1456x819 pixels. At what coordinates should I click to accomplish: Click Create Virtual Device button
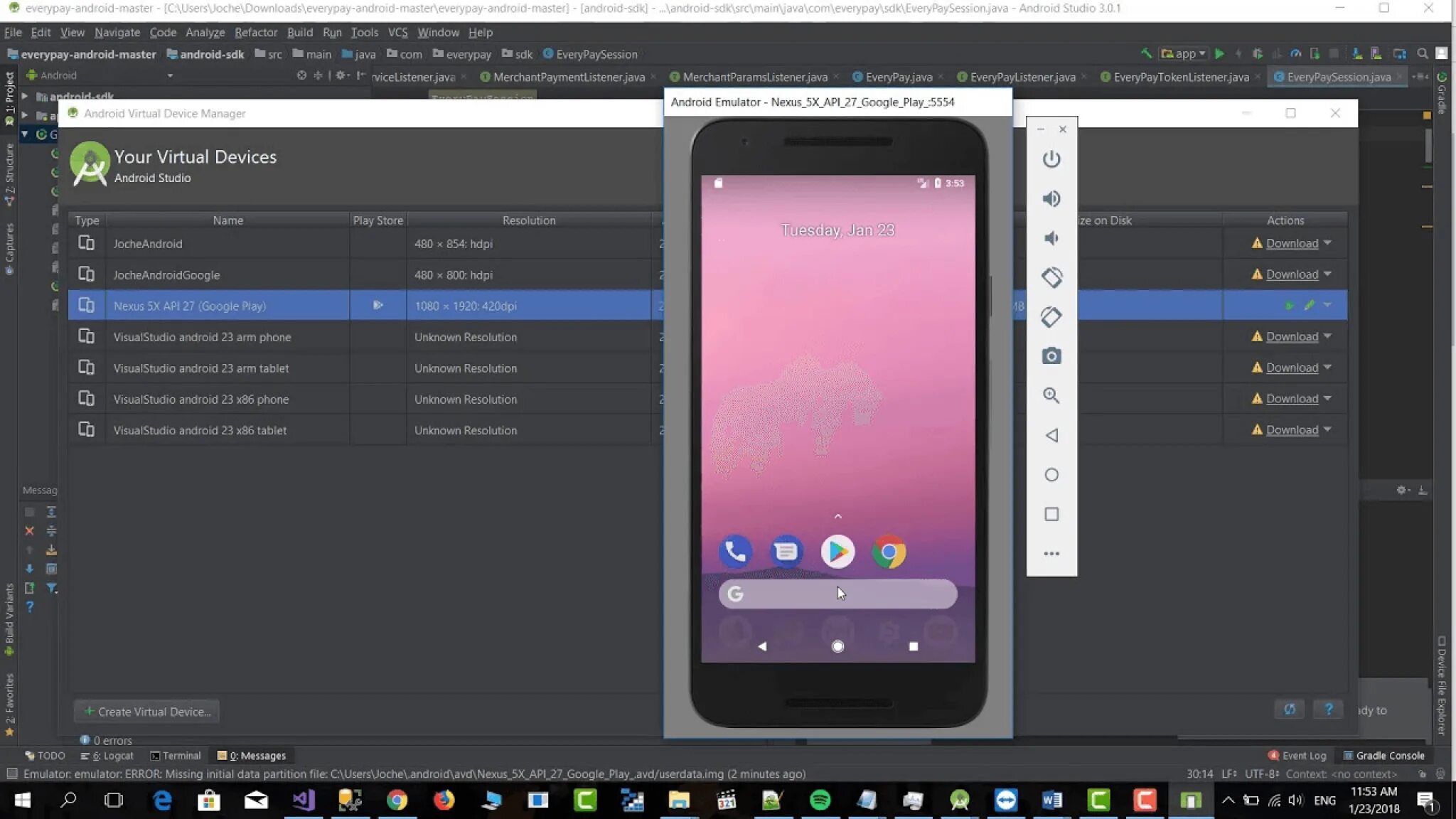pyautogui.click(x=146, y=712)
